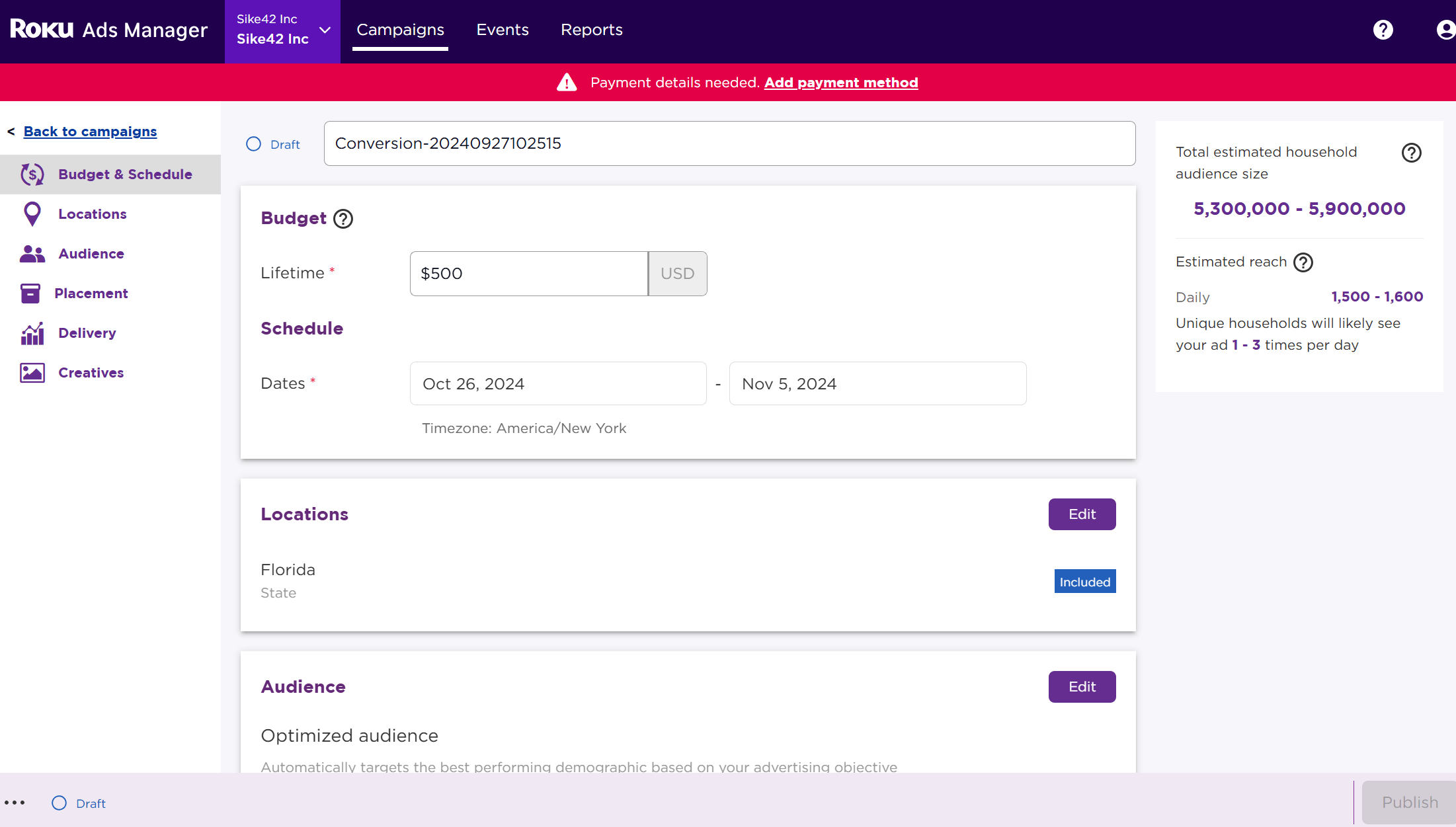Open the help icon in top bar
1456x827 pixels.
(x=1383, y=30)
